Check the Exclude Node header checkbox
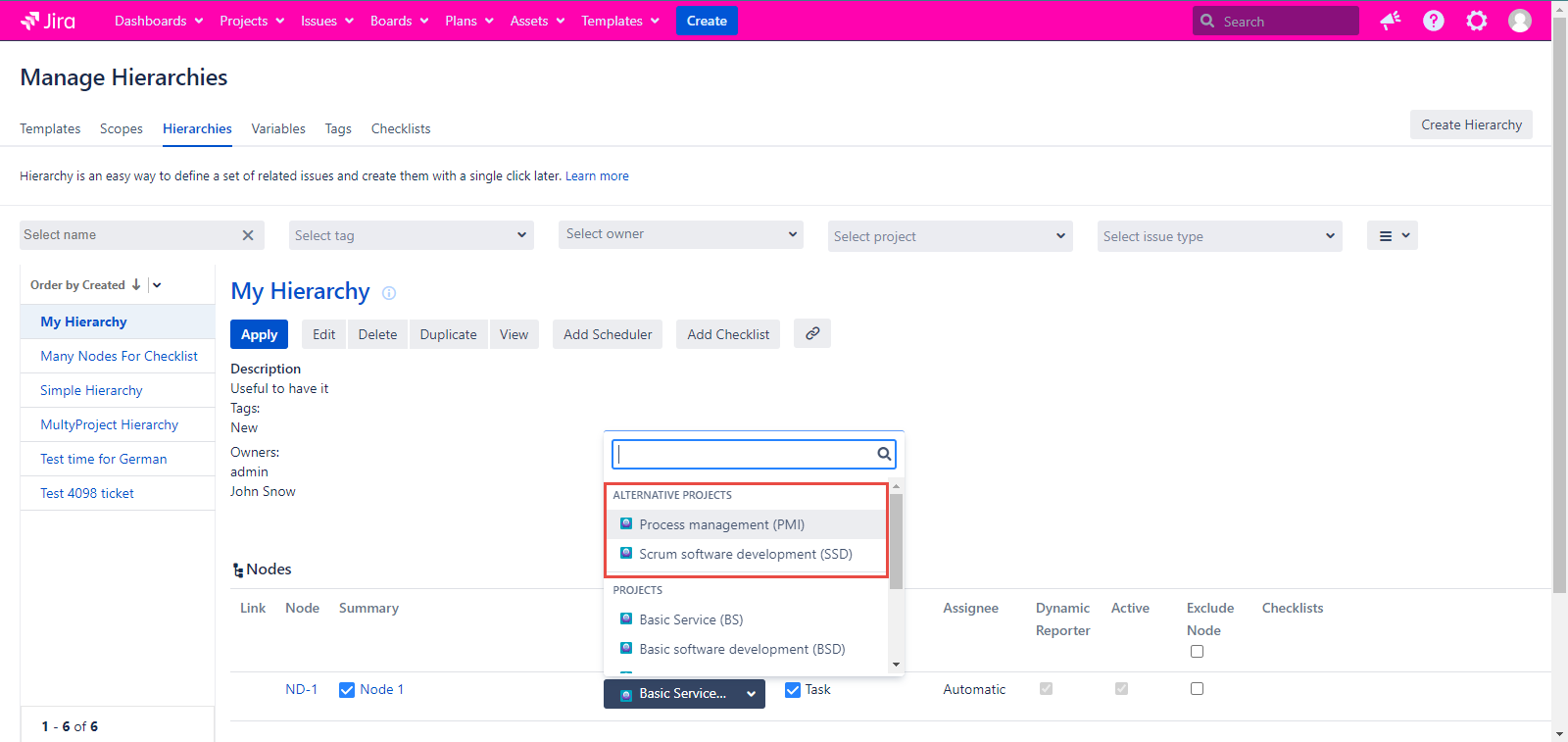Screen dimensions: 1568x742 coord(1197,652)
